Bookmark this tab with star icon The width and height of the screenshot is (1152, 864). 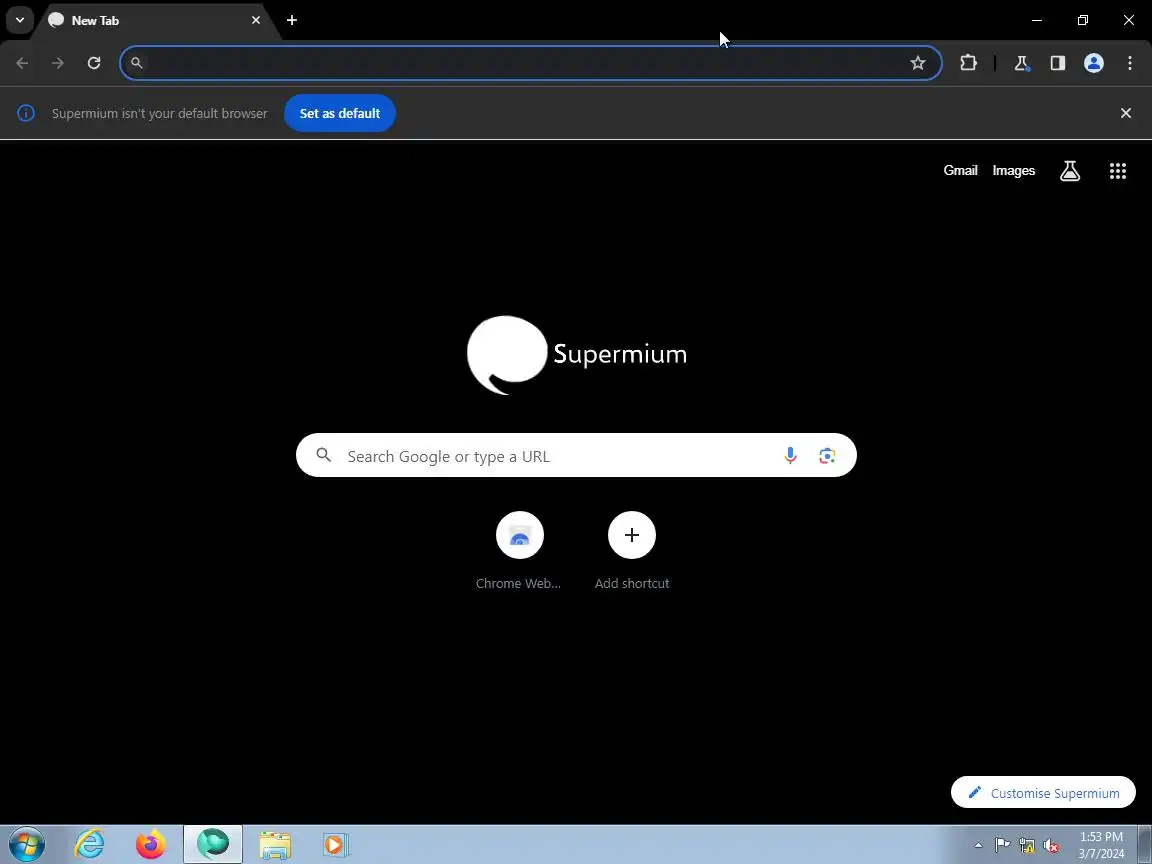pyautogui.click(x=918, y=63)
